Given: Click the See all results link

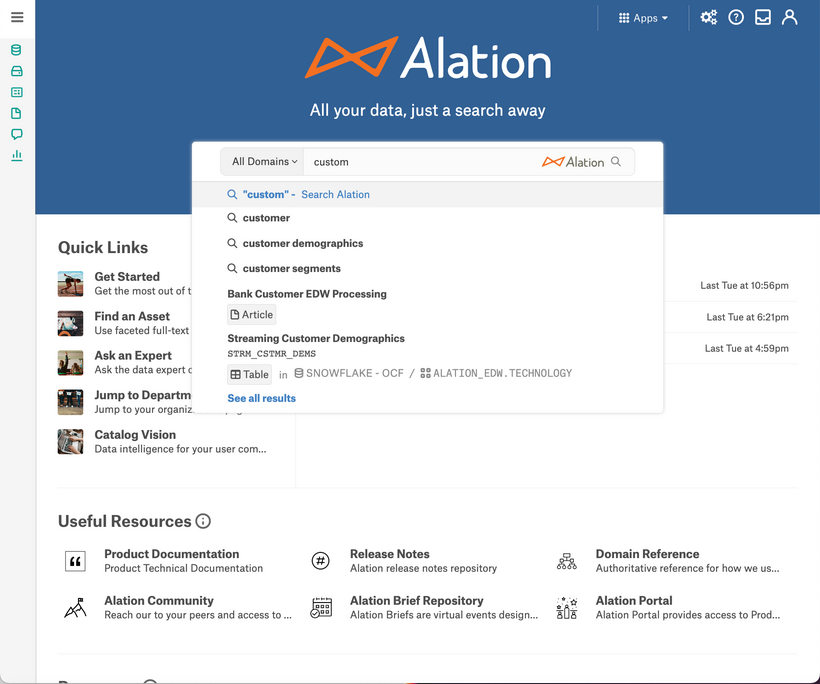Looking at the screenshot, I should (x=261, y=398).
